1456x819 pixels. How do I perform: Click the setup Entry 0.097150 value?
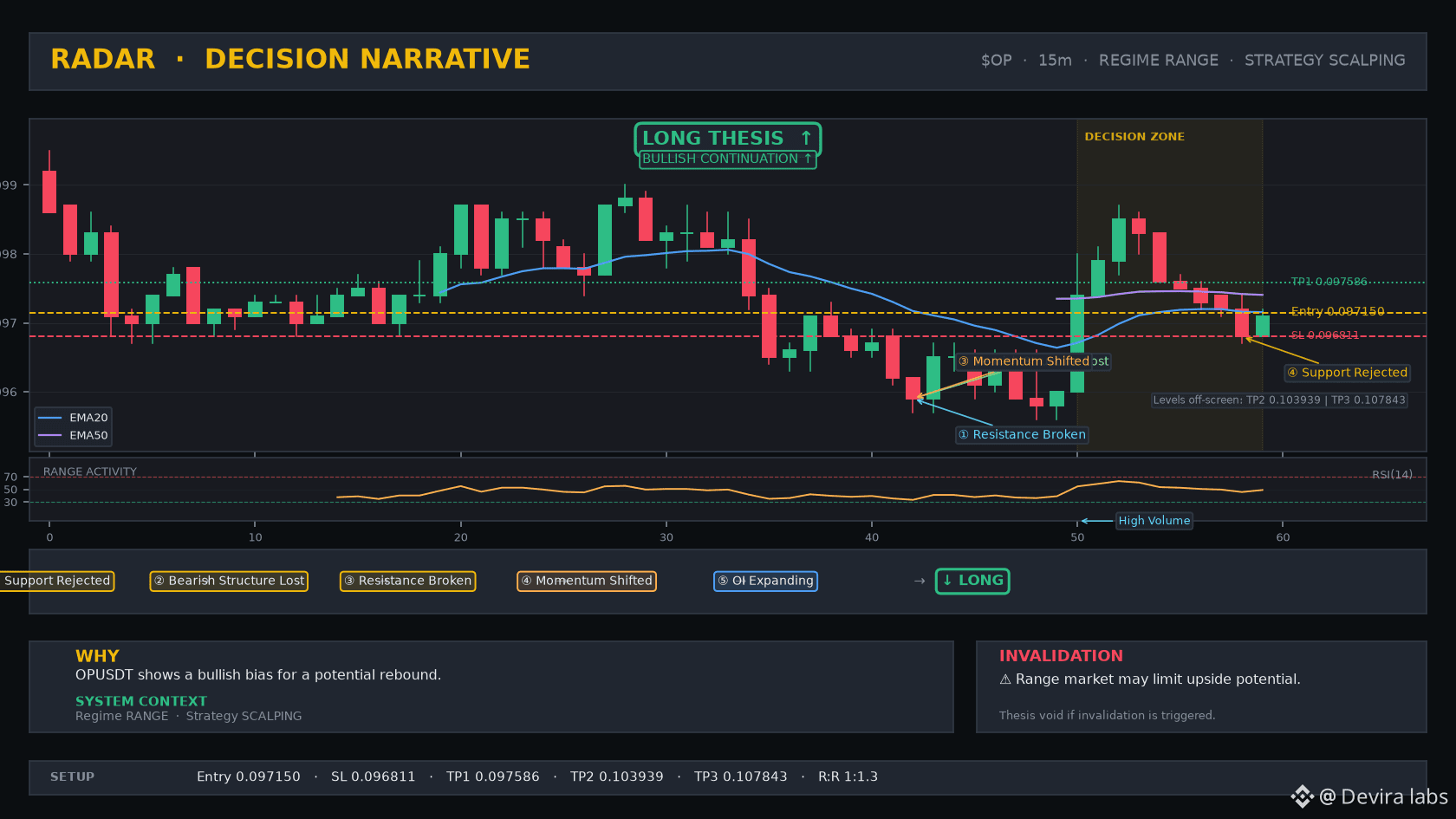pos(248,777)
